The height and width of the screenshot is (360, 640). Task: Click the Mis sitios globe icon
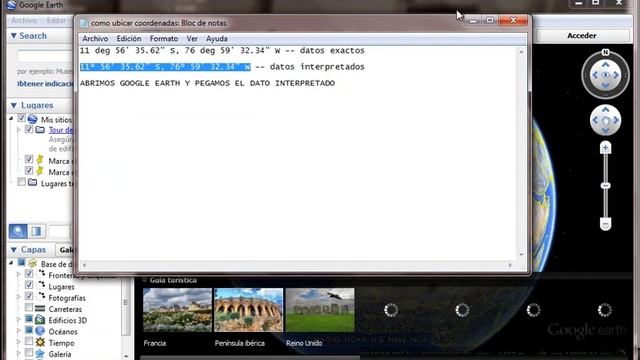[x=32, y=119]
